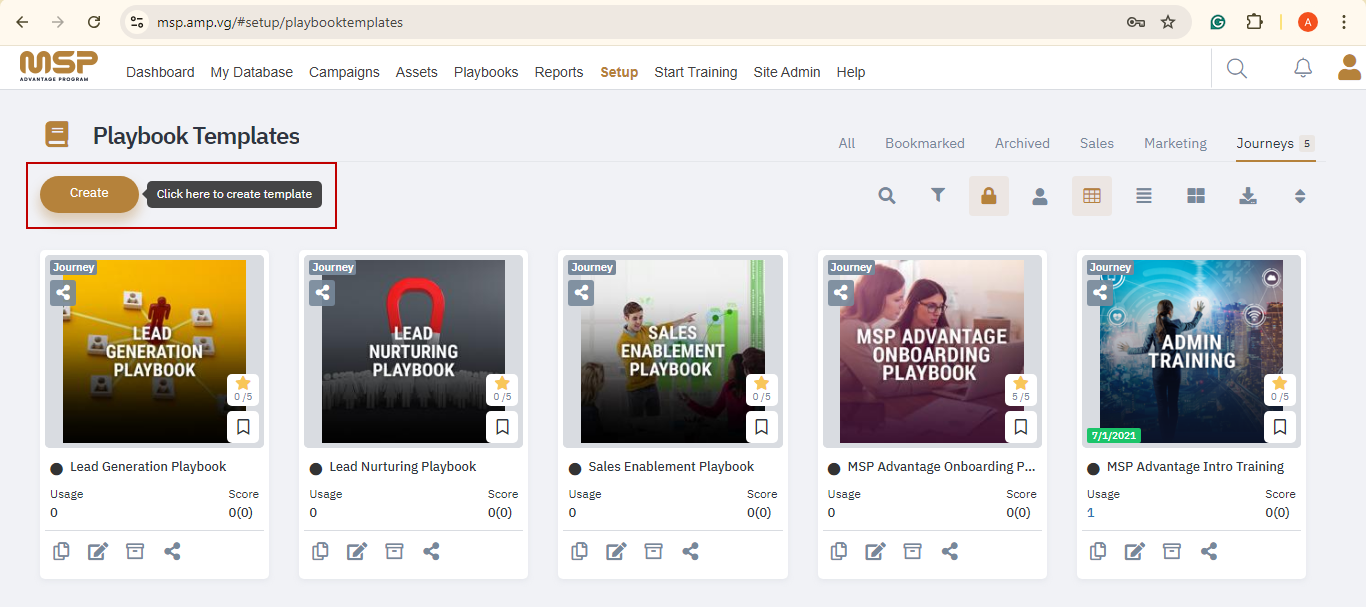Image resolution: width=1366 pixels, height=607 pixels.
Task: Share Lead Generation Playbook from its bottom action row
Action: point(172,551)
